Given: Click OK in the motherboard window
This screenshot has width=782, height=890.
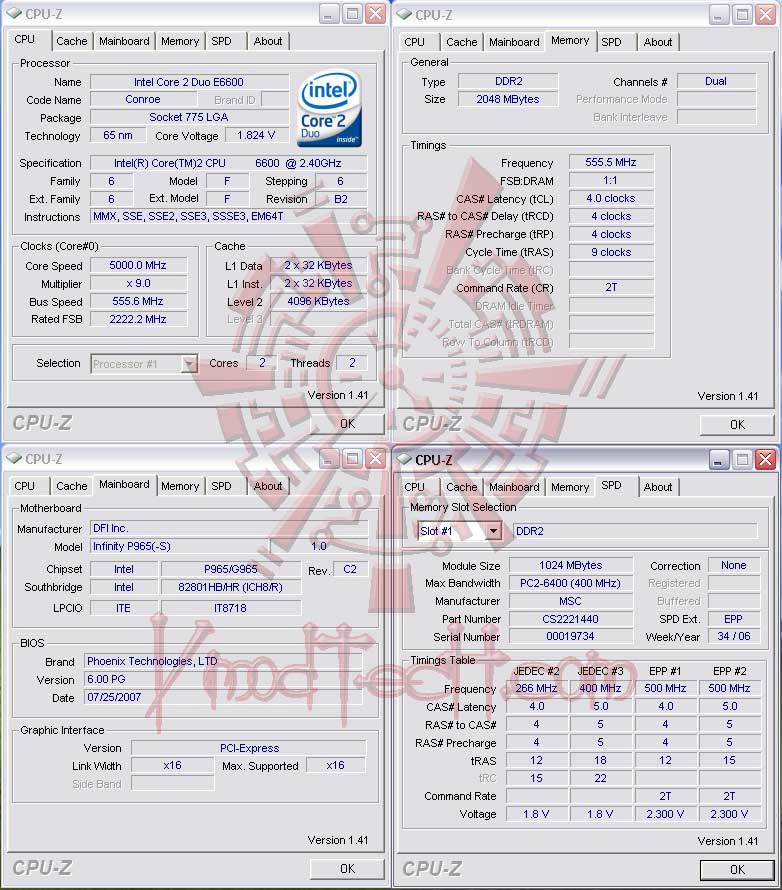Looking at the screenshot, I should point(347,868).
